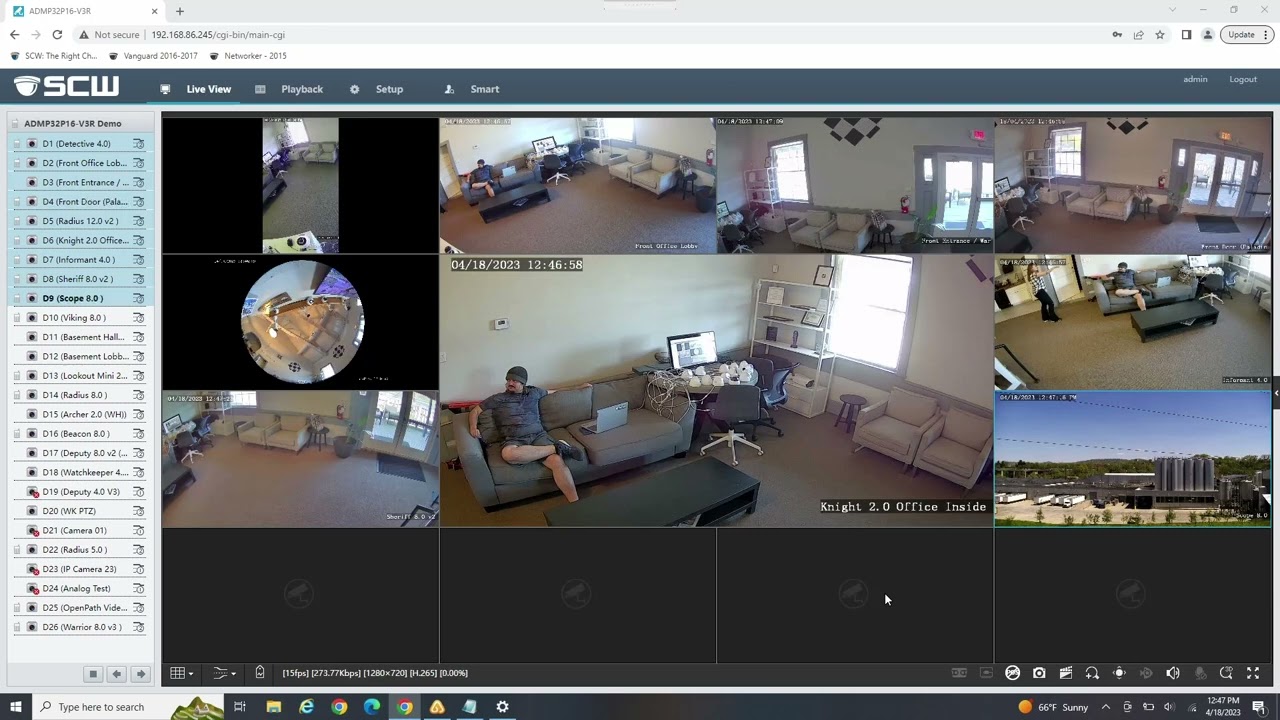
Task: Open stream settings icon for D9 row
Action: tap(139, 298)
